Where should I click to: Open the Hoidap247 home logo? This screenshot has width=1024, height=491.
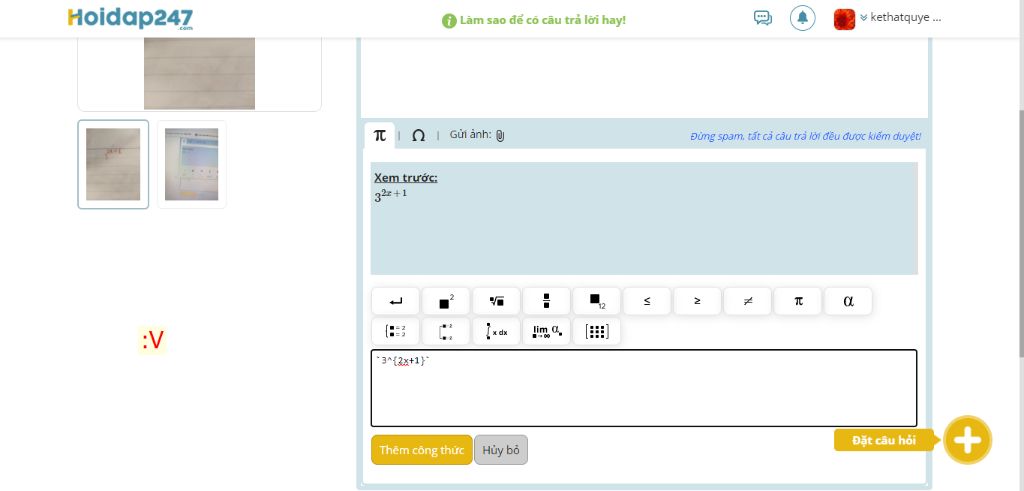(131, 18)
